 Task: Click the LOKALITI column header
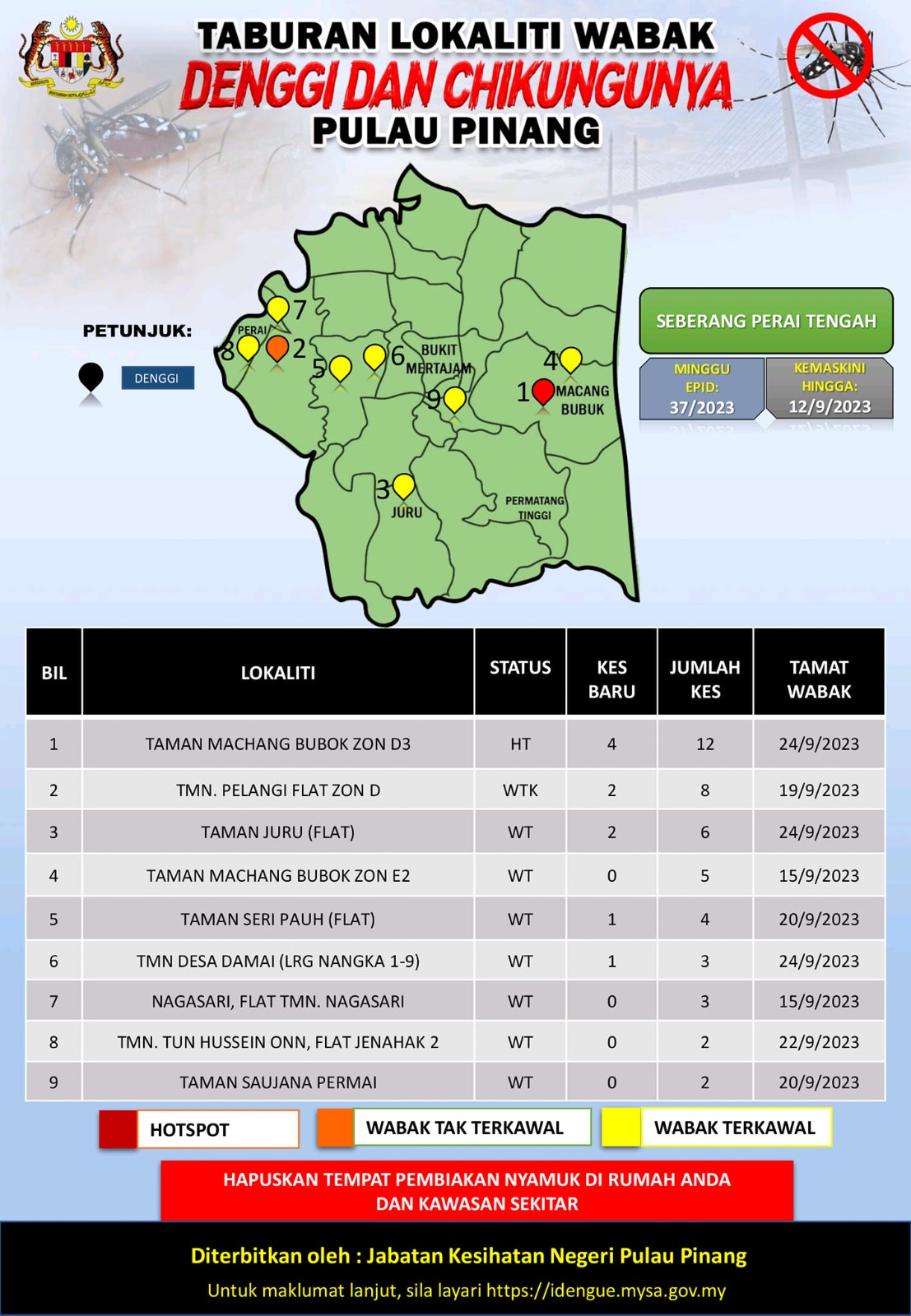(278, 673)
